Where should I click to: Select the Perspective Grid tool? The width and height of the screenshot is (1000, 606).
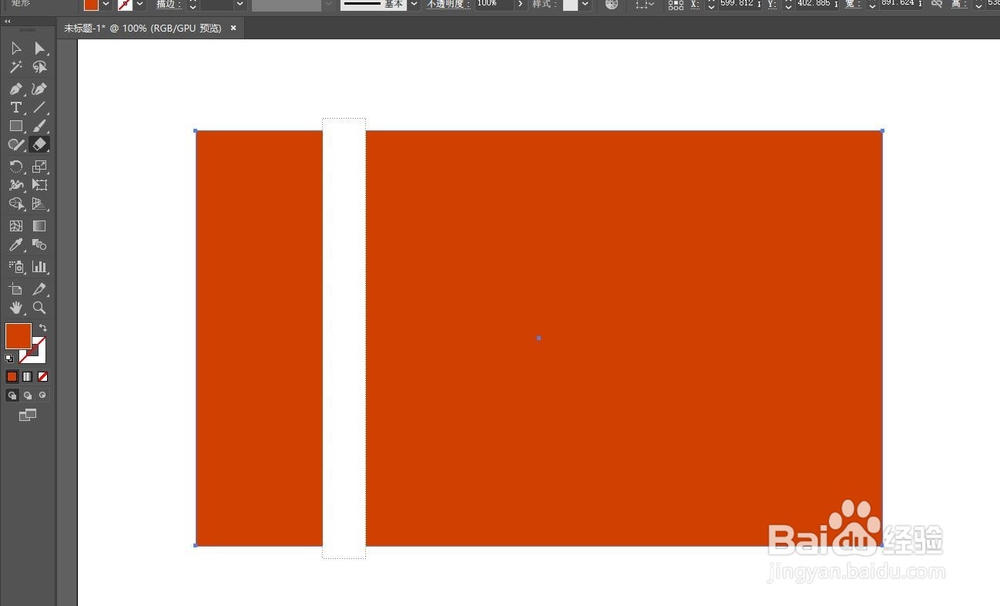click(x=40, y=204)
